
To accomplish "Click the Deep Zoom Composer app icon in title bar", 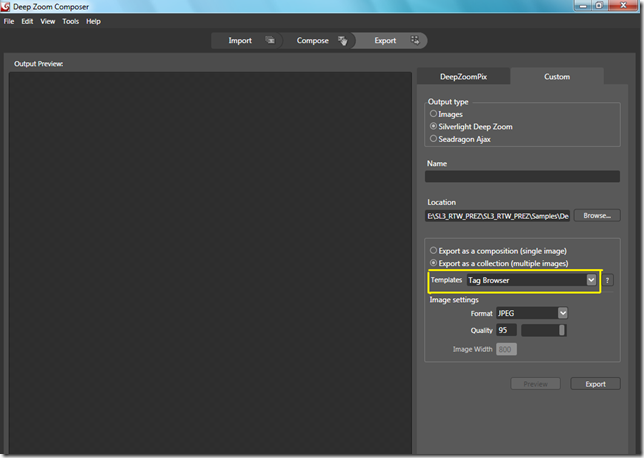I will click(x=5, y=7).
